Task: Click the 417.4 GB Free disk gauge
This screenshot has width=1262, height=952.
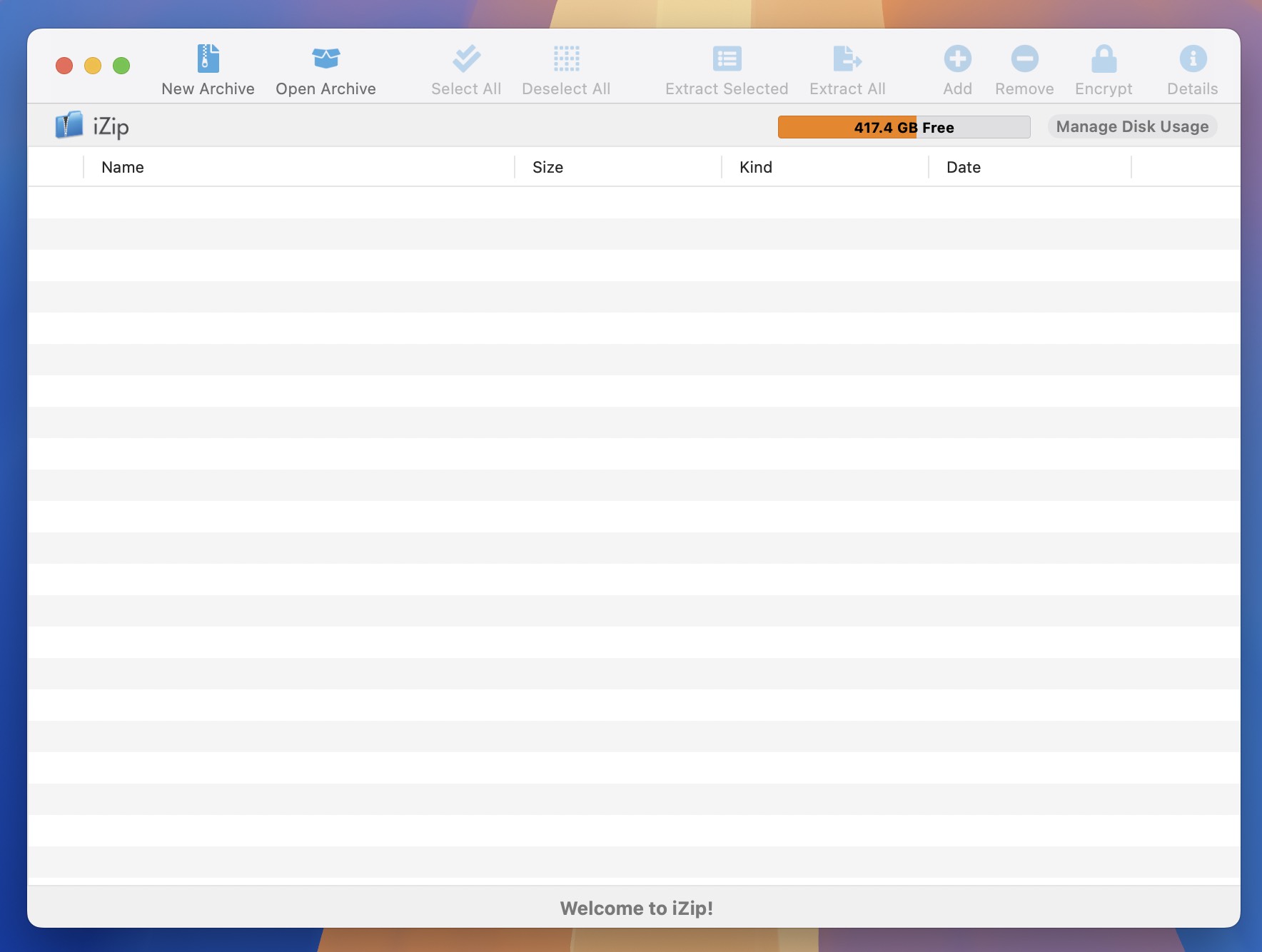Action: pyautogui.click(x=903, y=127)
